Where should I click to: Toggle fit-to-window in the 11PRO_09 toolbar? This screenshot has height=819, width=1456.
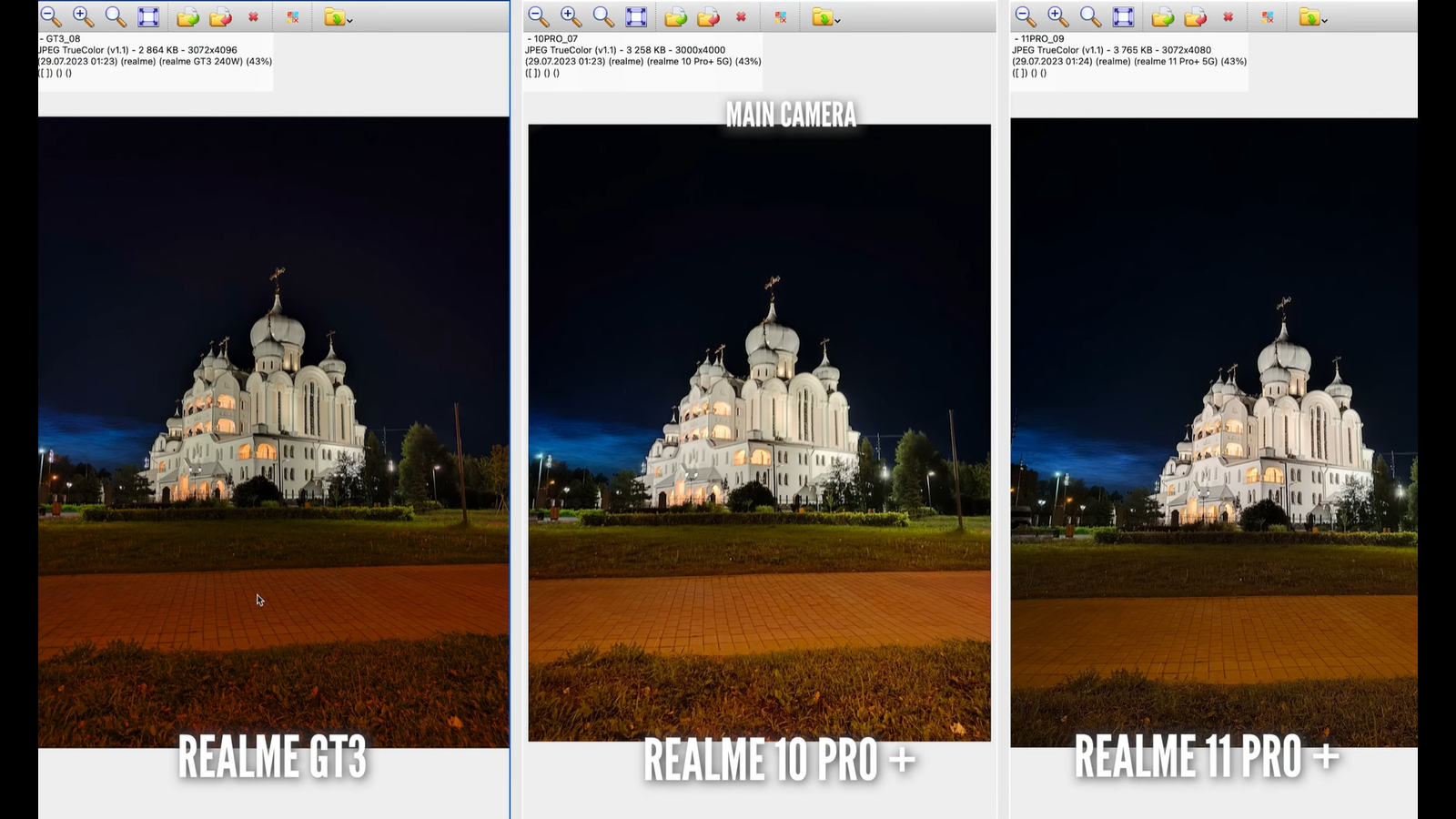(1123, 16)
